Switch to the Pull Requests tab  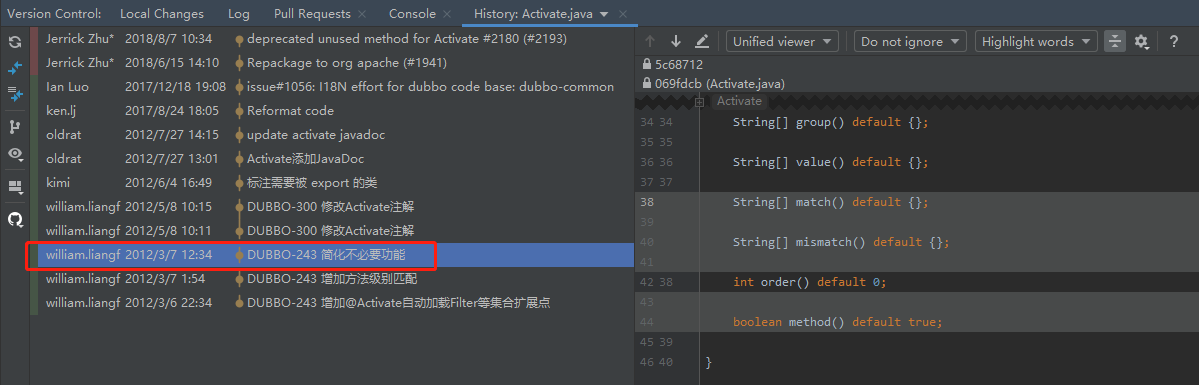click(312, 14)
